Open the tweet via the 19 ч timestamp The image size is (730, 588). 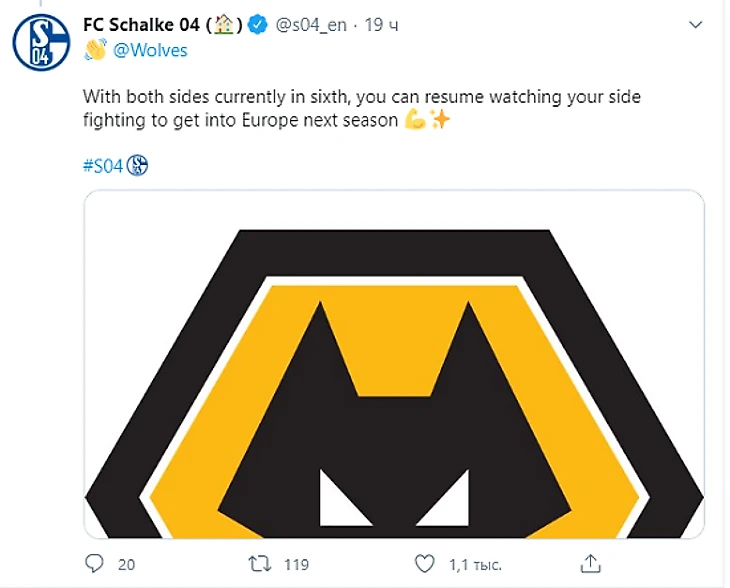click(381, 25)
